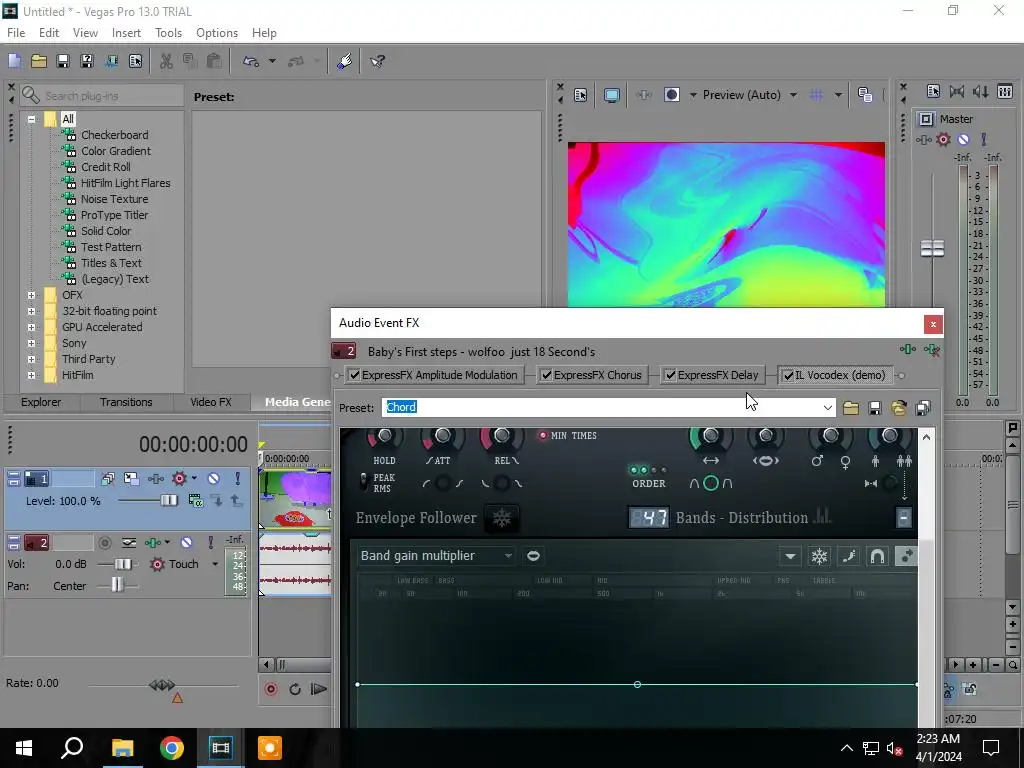The height and width of the screenshot is (768, 1024).
Task: Invert track phase on audio track 2
Action: [x=129, y=543]
